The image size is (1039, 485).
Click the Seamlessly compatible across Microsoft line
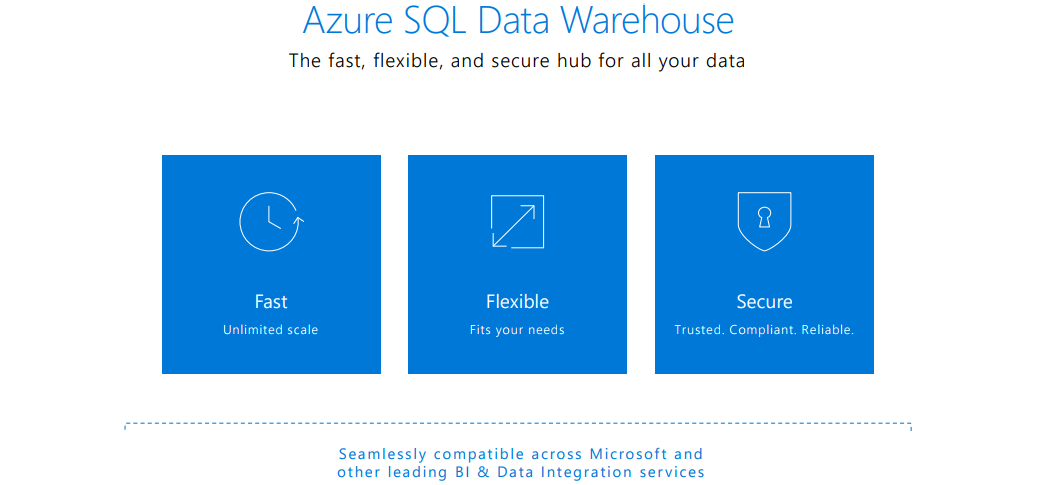click(520, 455)
